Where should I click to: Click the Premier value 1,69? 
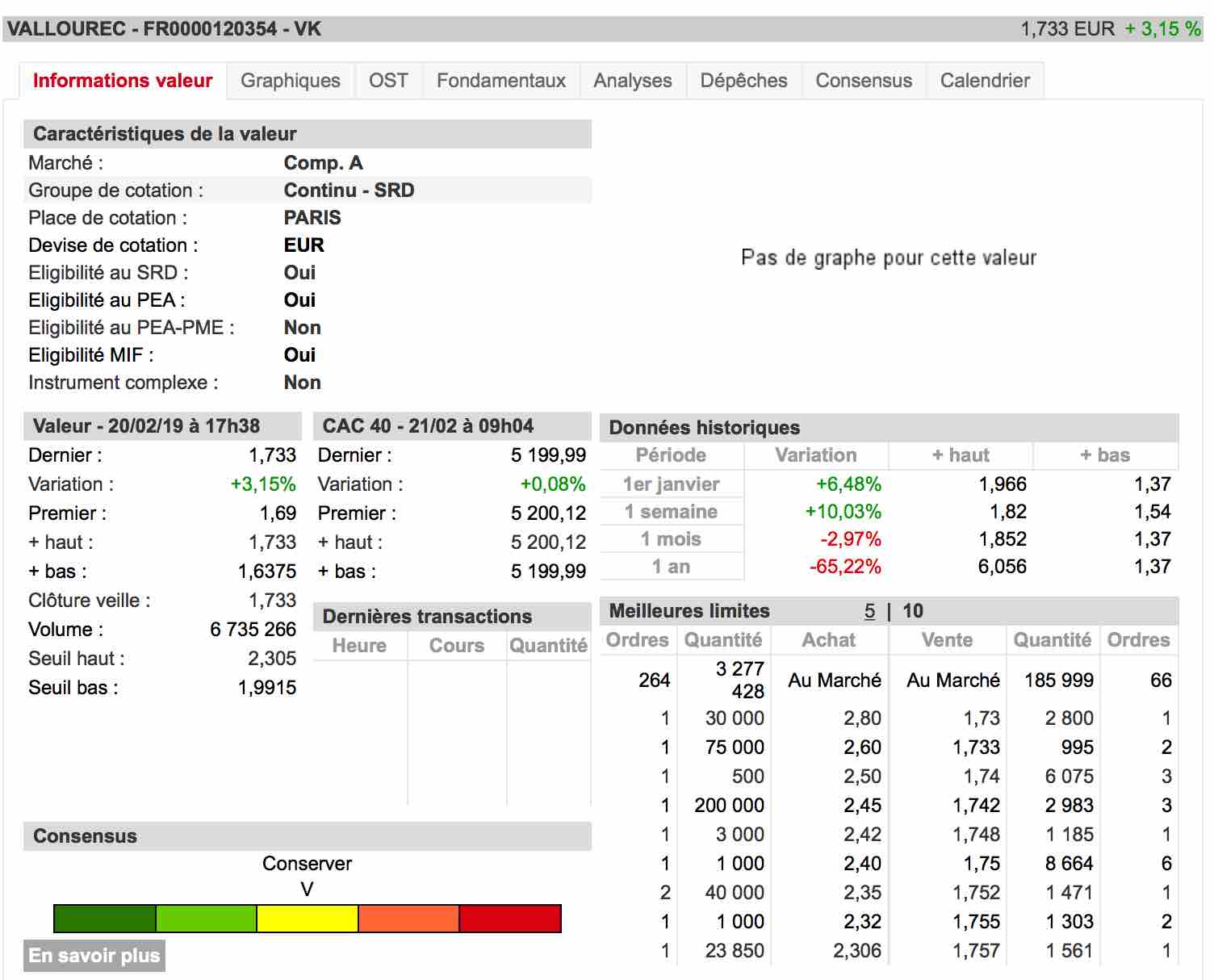[278, 513]
